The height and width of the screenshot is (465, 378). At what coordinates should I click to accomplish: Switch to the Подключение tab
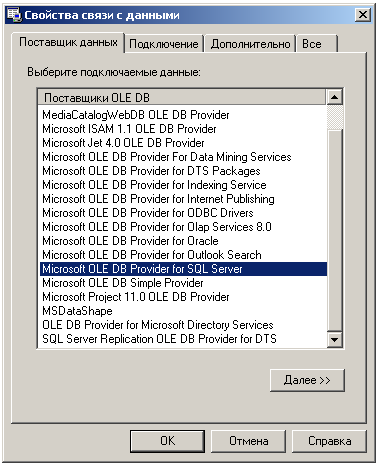pyautogui.click(x=164, y=44)
